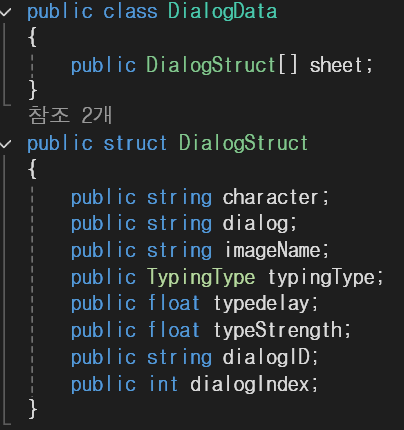Click 'float' keyword on typeStrength line

(174, 330)
